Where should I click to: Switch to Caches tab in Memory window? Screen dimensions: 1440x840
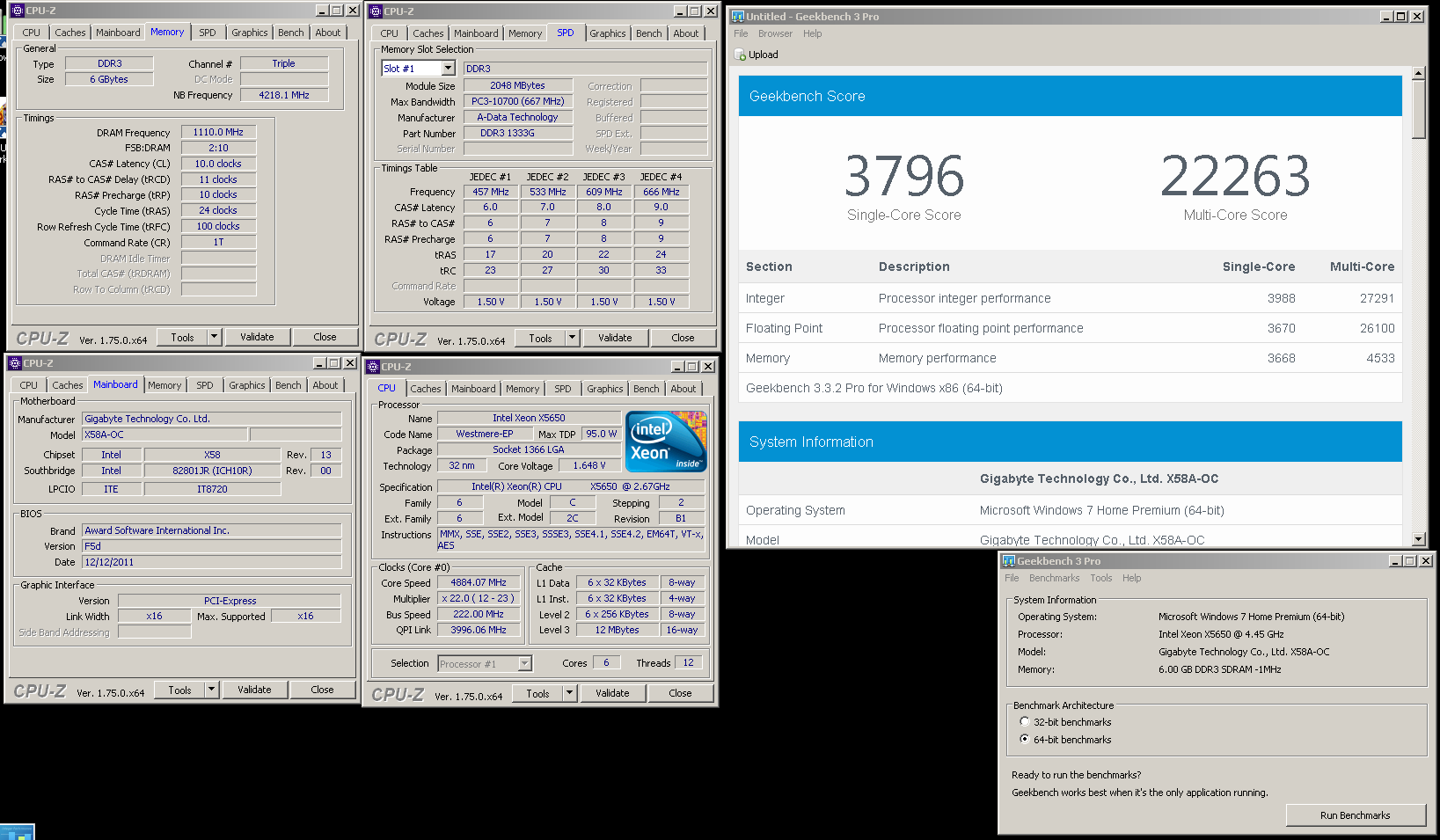tap(70, 33)
